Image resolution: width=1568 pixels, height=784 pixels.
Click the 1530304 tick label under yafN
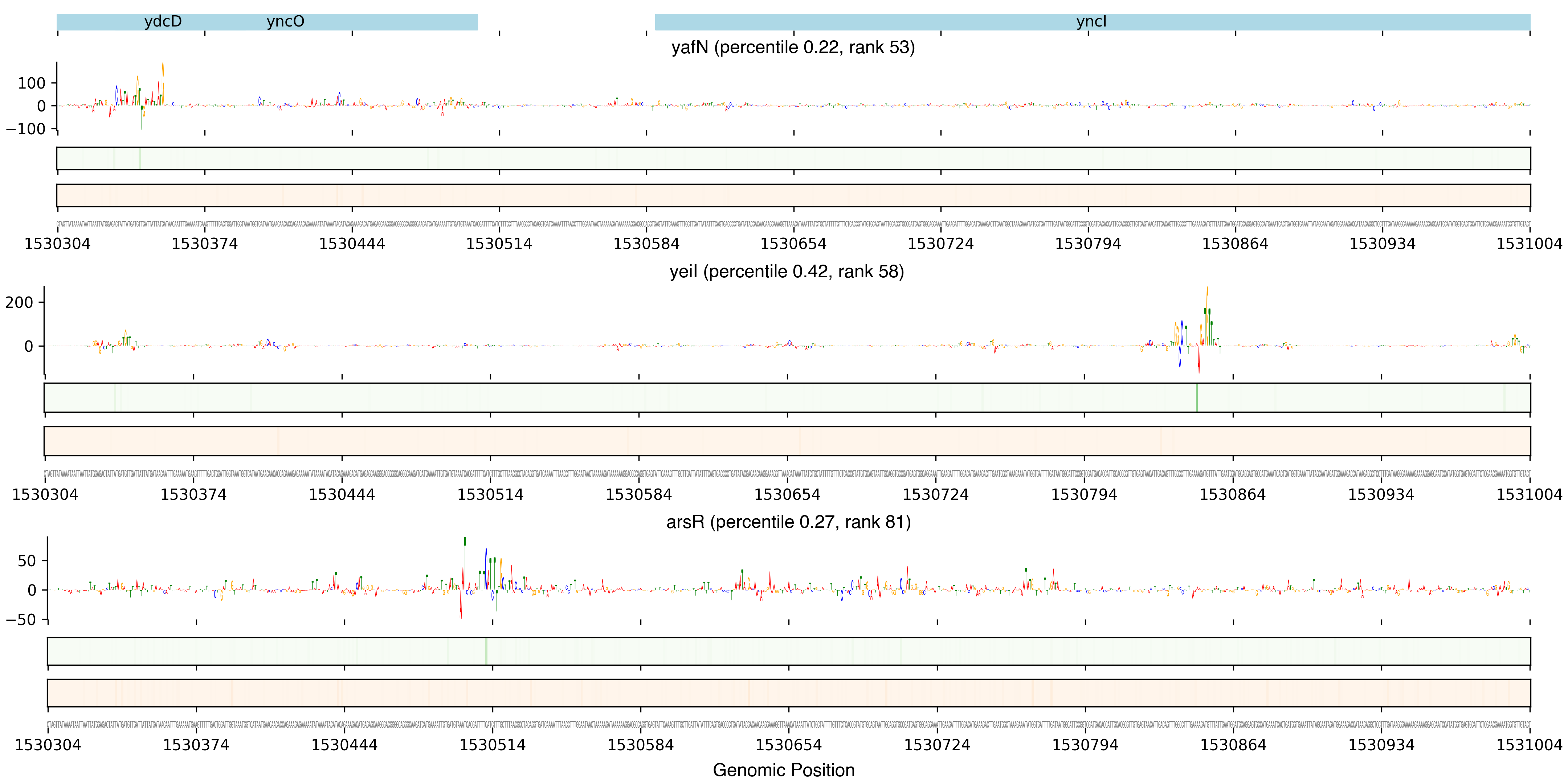coord(57,244)
